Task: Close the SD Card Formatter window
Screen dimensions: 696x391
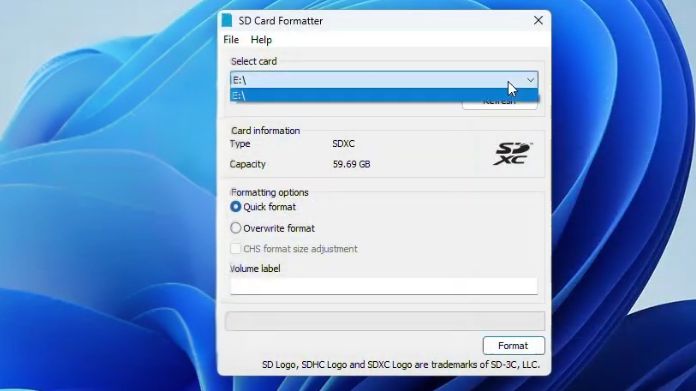Action: [x=538, y=20]
